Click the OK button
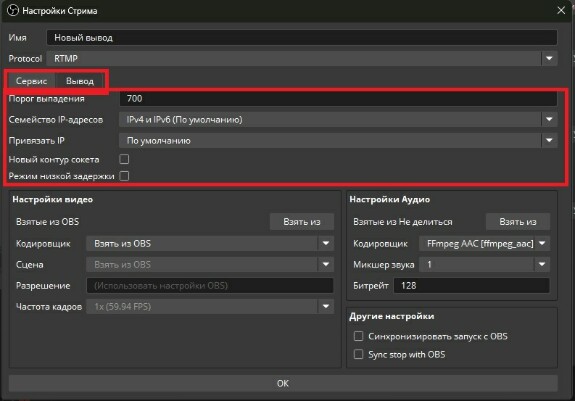 283,383
